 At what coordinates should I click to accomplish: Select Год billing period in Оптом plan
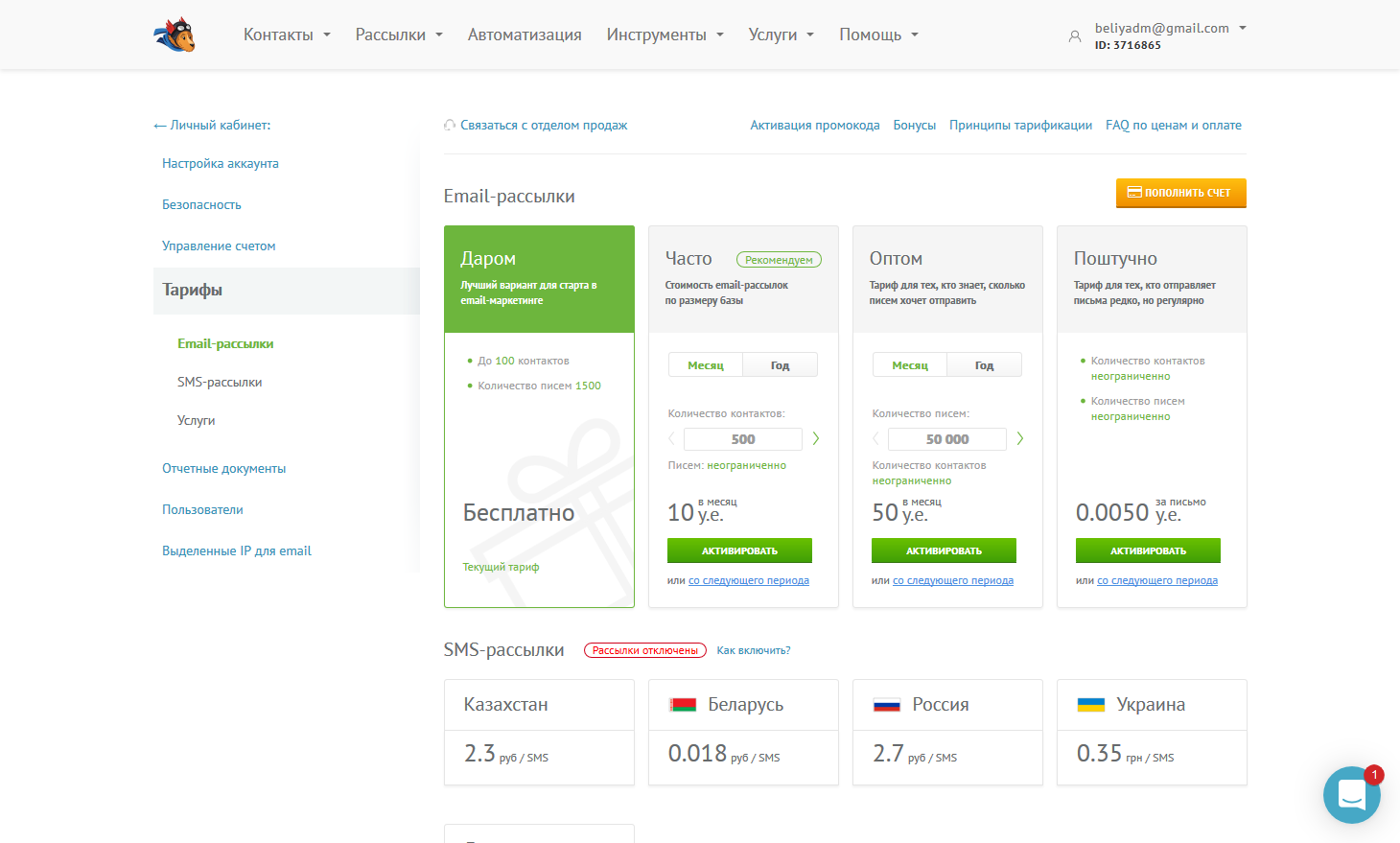tap(985, 365)
